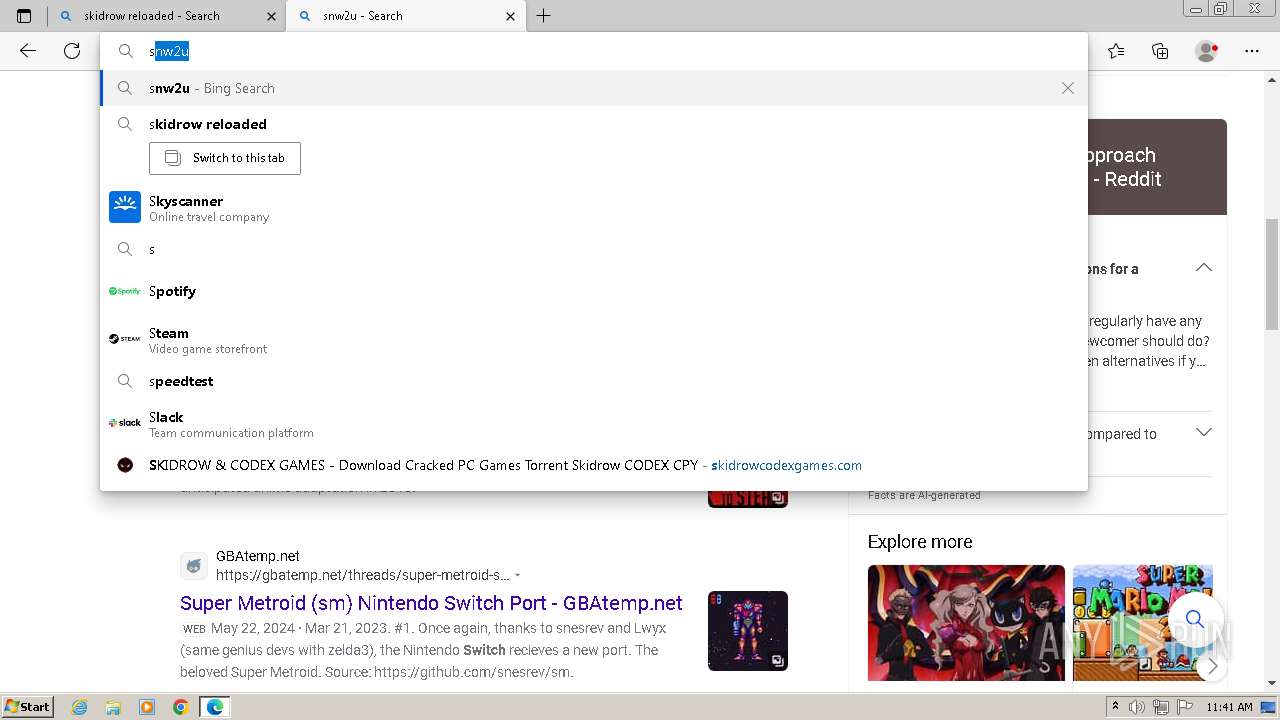Click Switch to this tab button
This screenshot has height=720, width=1280.
(225, 158)
